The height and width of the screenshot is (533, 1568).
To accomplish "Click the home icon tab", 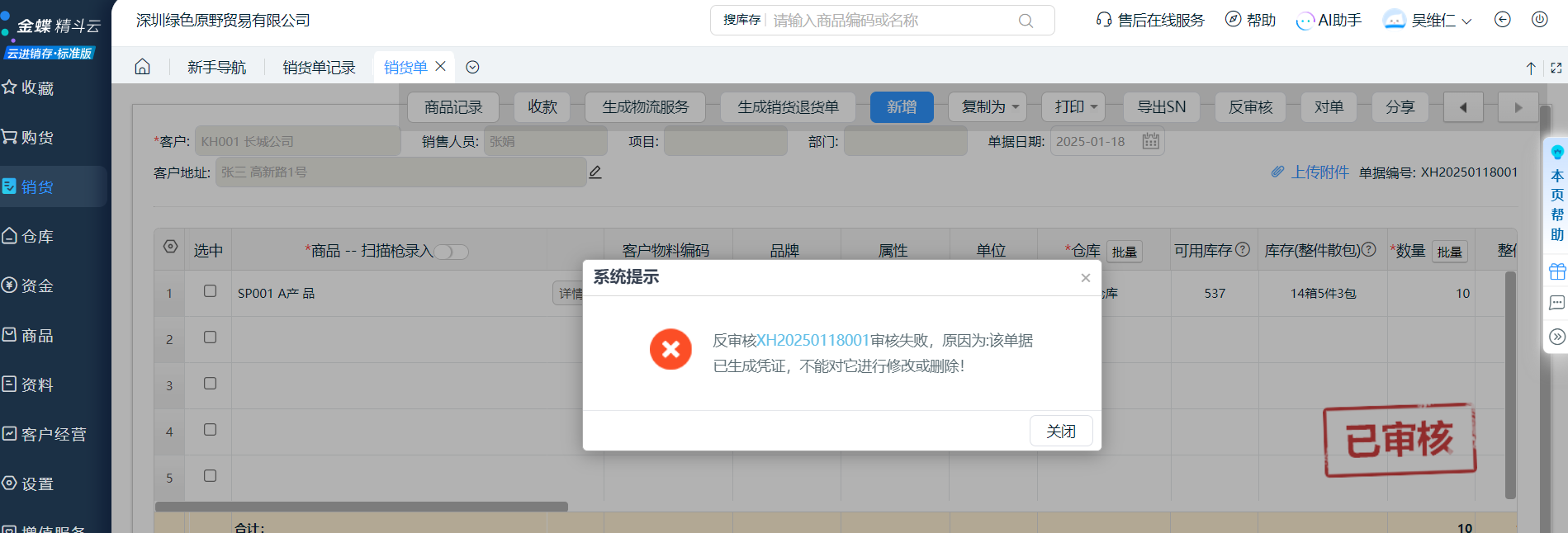I will point(143,67).
